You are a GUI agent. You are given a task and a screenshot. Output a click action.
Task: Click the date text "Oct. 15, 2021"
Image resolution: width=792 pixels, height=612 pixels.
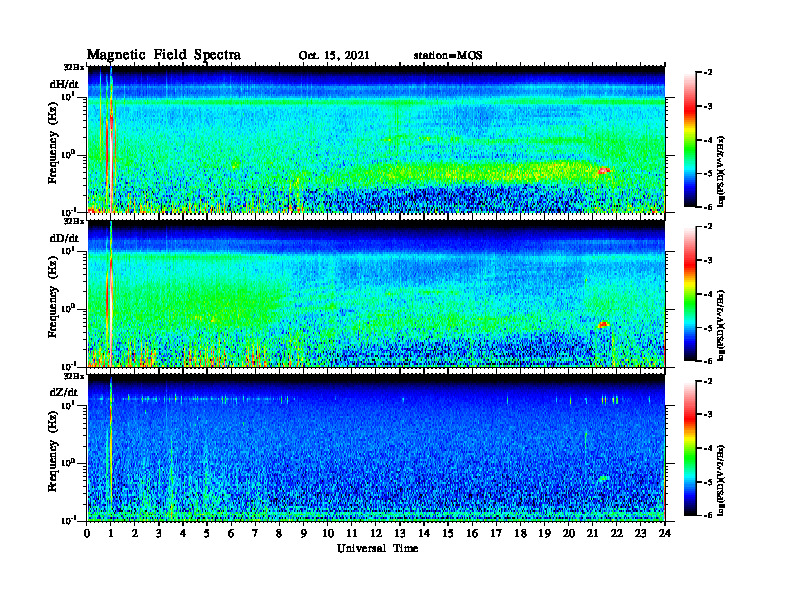pos(334,56)
